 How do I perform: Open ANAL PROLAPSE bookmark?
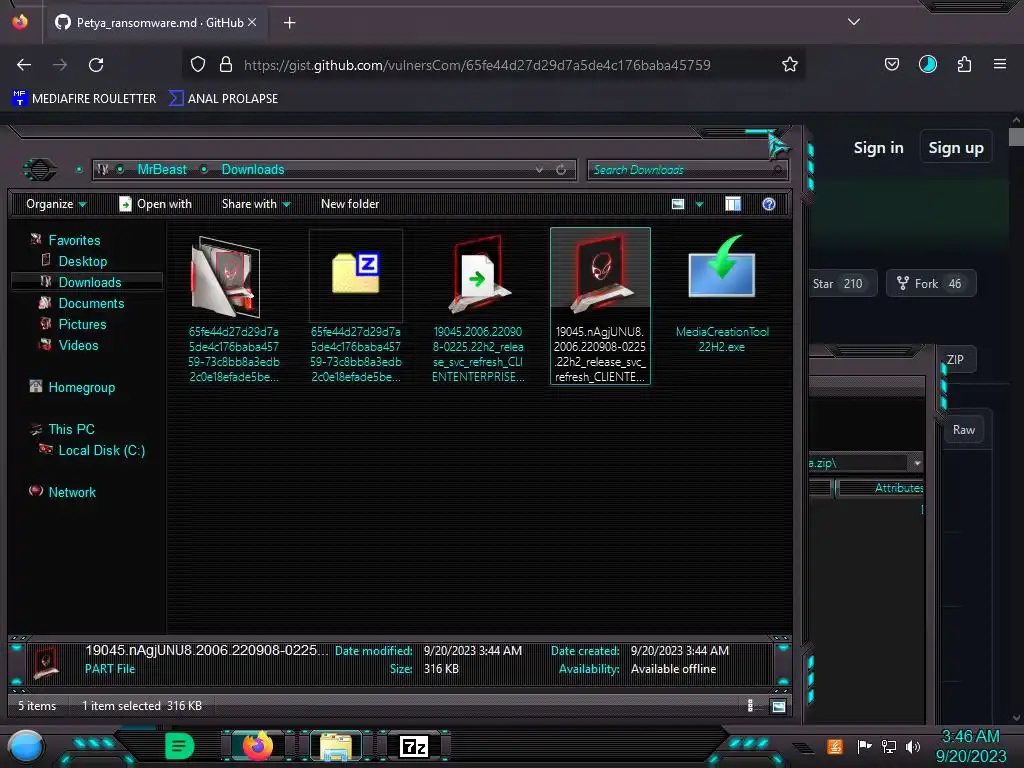click(x=223, y=99)
